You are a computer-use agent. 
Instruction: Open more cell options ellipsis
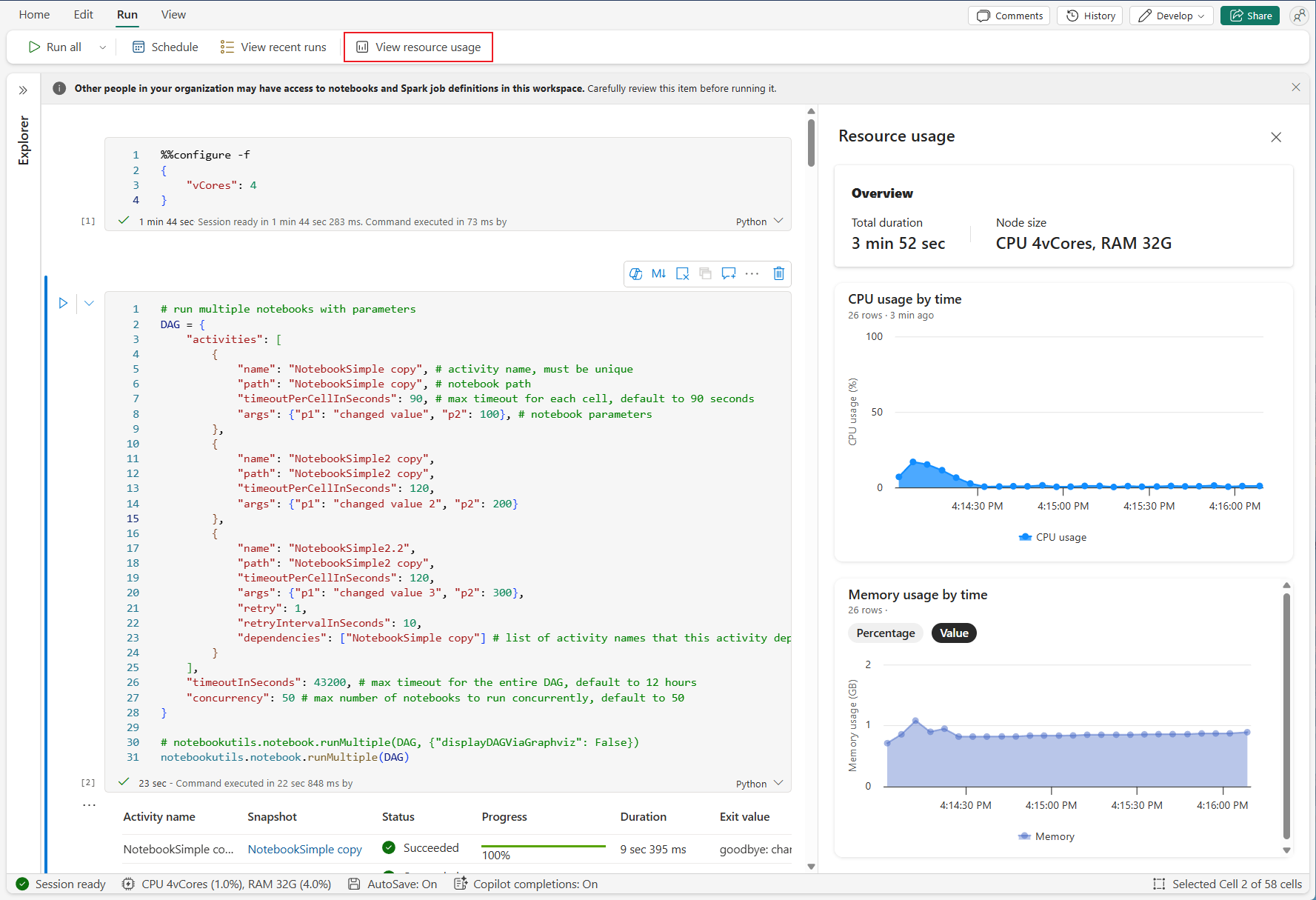(x=752, y=273)
